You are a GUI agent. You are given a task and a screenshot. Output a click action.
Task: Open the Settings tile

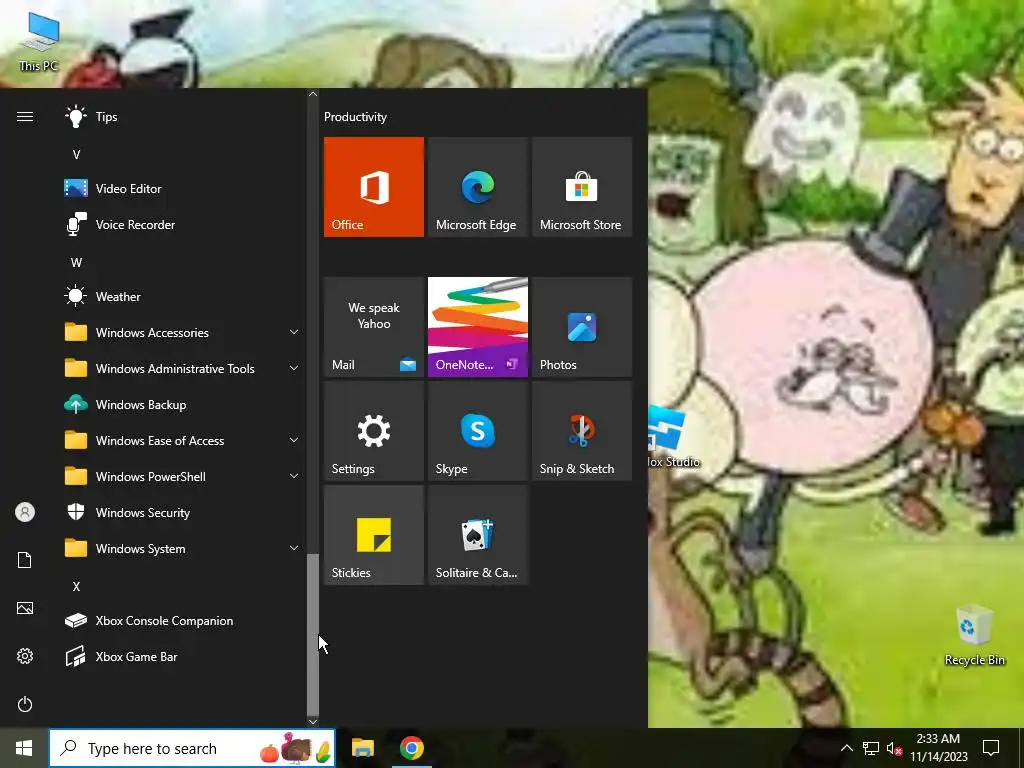374,431
